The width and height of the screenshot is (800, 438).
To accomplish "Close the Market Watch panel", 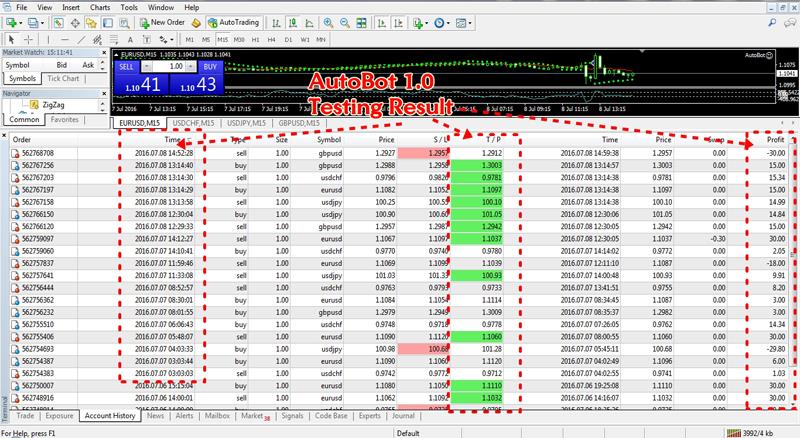I will pos(104,53).
